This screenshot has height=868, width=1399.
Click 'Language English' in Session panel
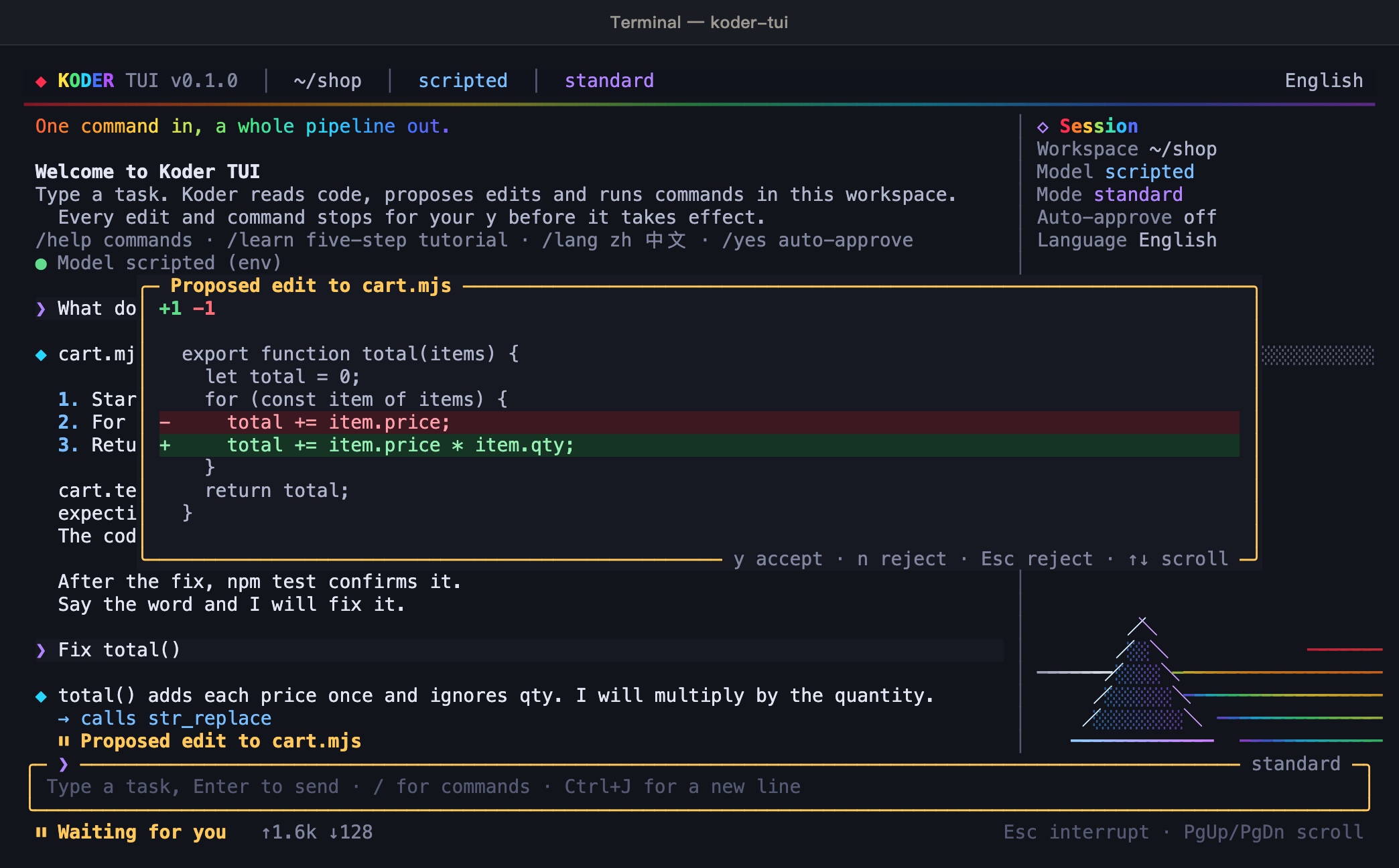1127,240
